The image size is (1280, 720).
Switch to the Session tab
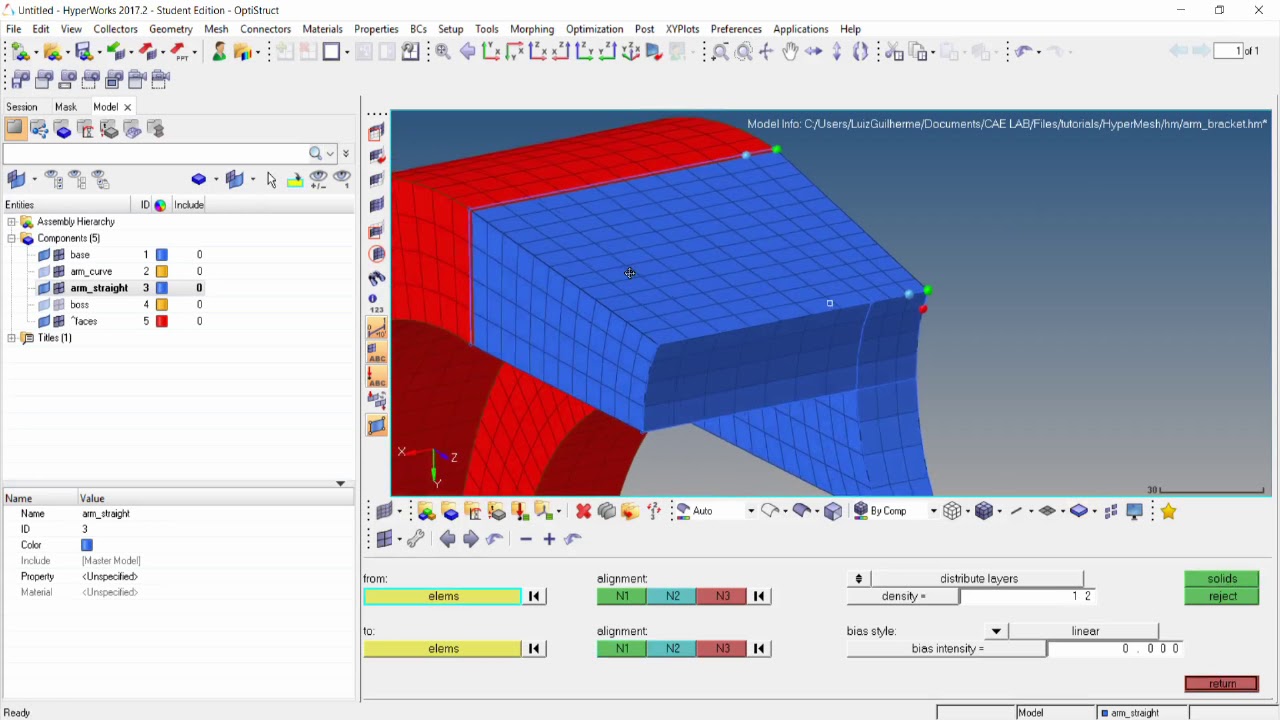coord(22,107)
